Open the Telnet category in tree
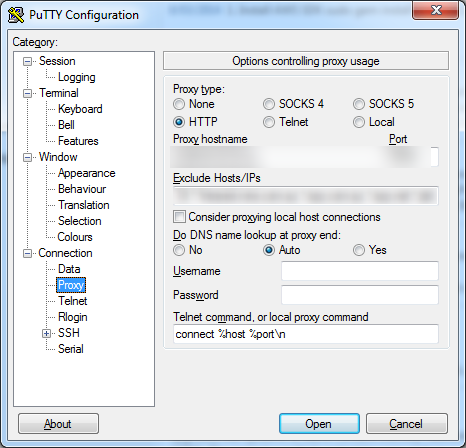Viewport: 466px width, 448px height. [x=73, y=301]
